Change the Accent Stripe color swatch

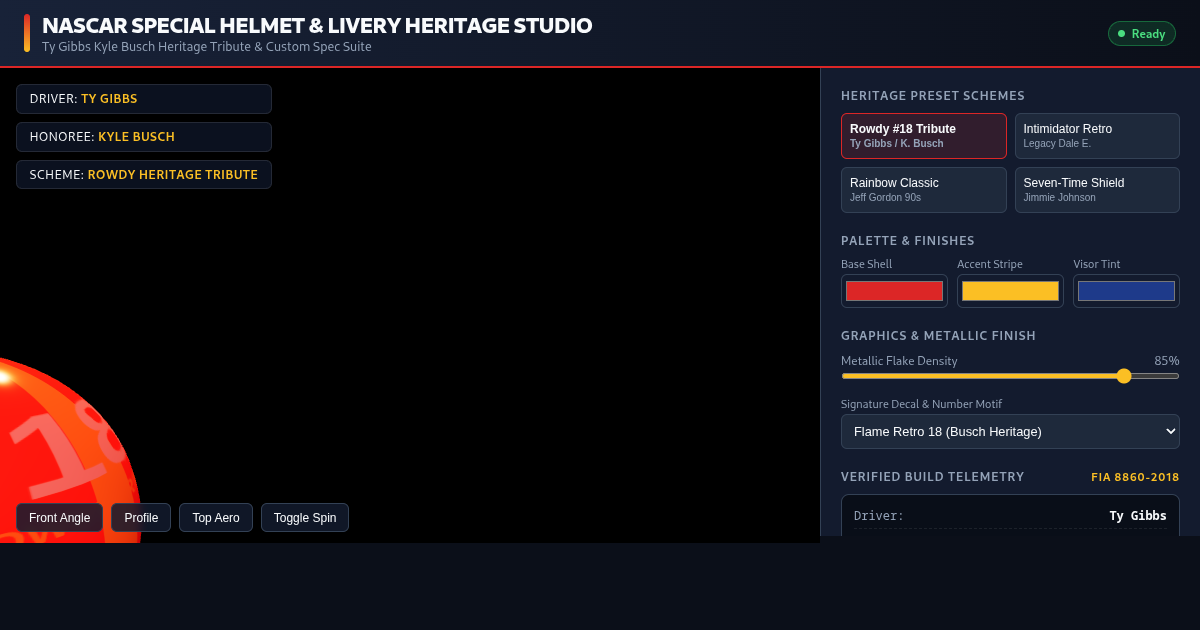click(1010, 291)
